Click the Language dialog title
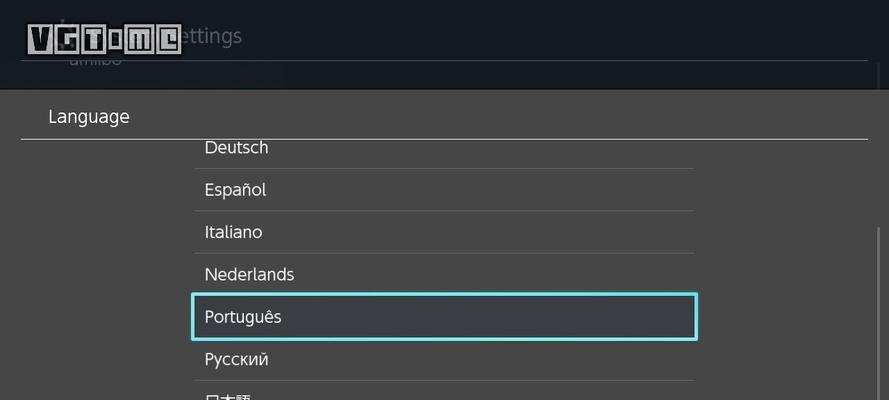The width and height of the screenshot is (889, 400). (x=89, y=117)
